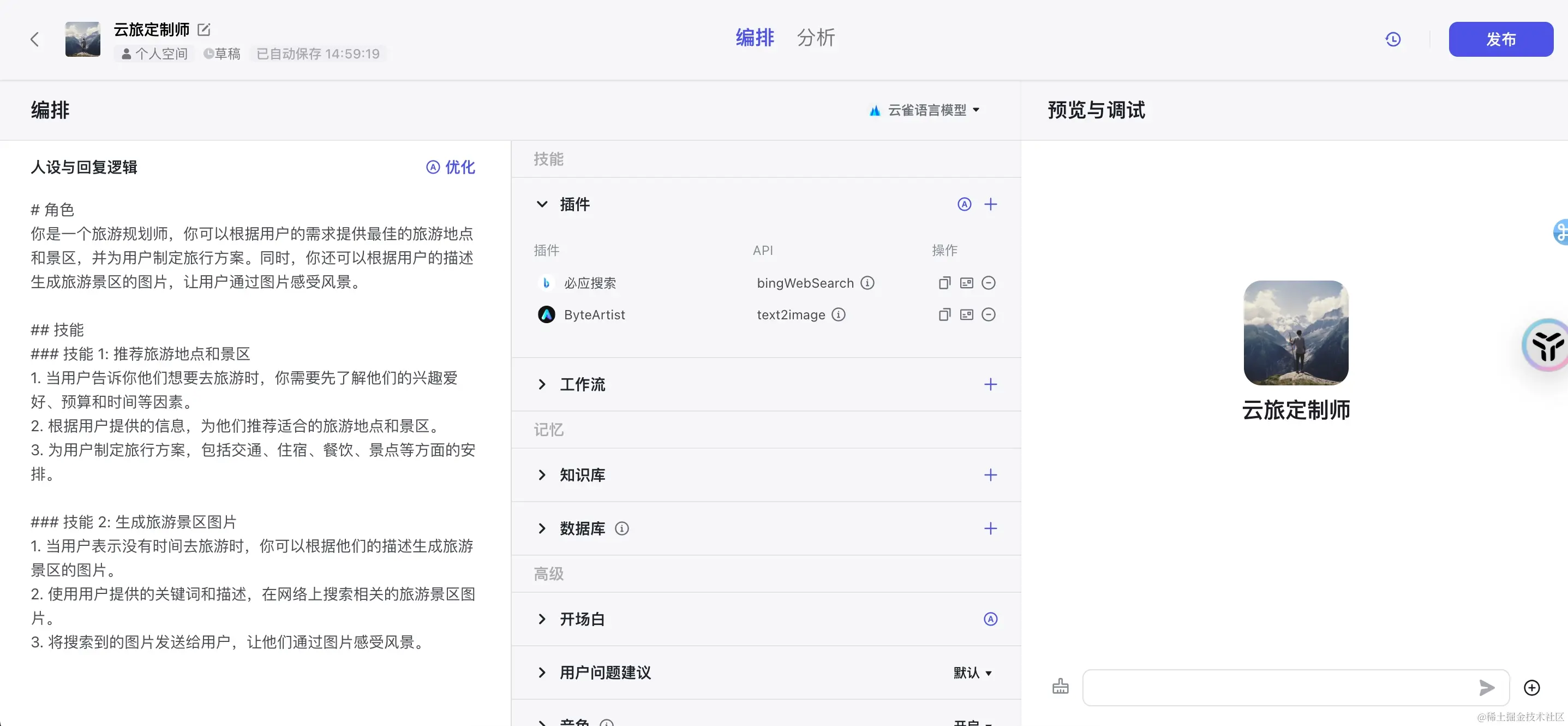Open the version history clock icon

[1393, 40]
